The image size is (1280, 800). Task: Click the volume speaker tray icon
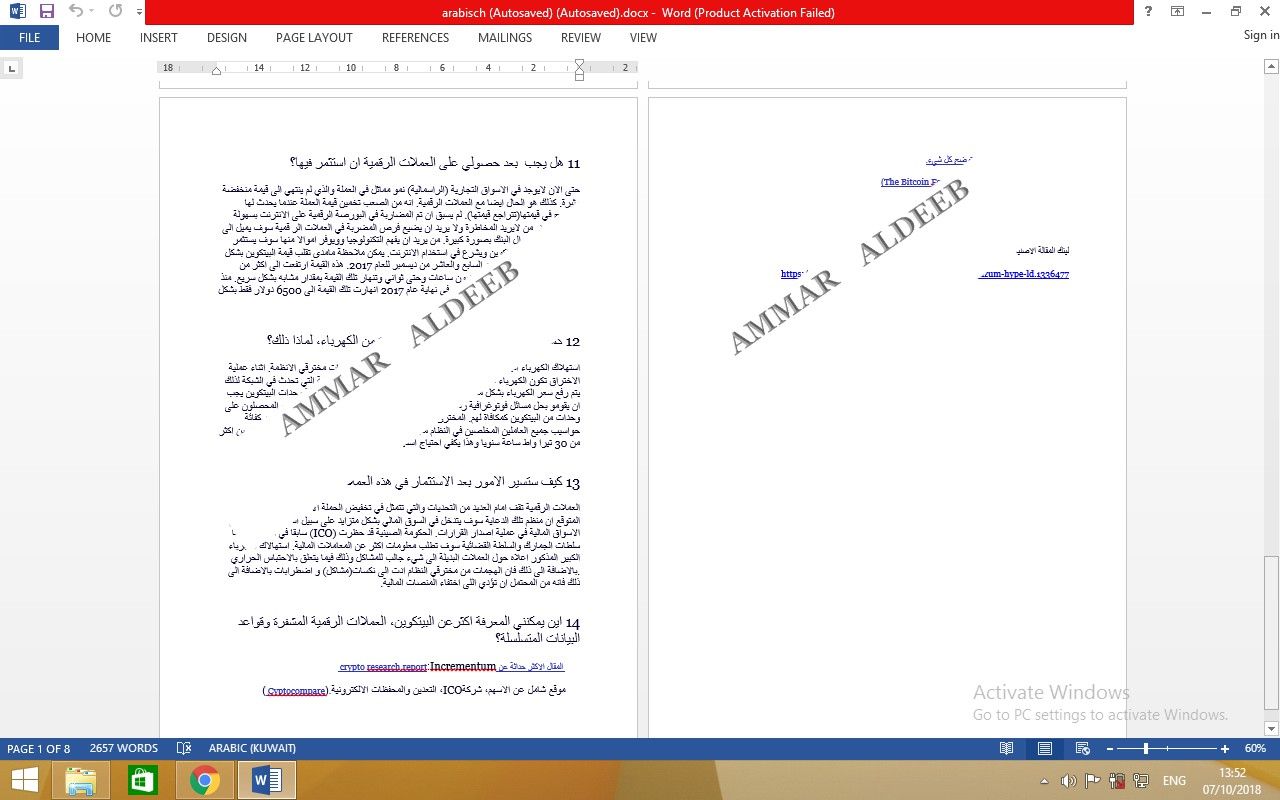[x=1068, y=781]
